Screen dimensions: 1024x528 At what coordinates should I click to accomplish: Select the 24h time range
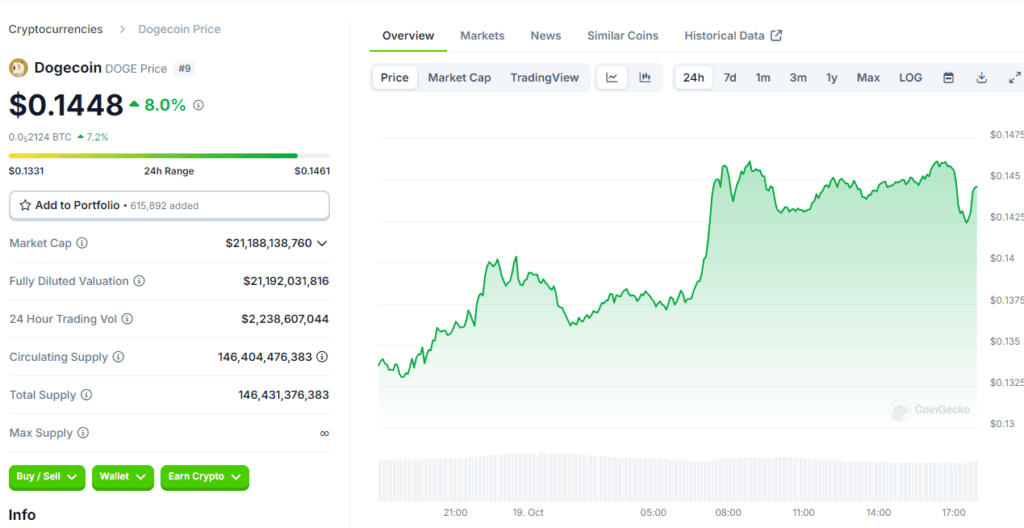[x=694, y=78]
